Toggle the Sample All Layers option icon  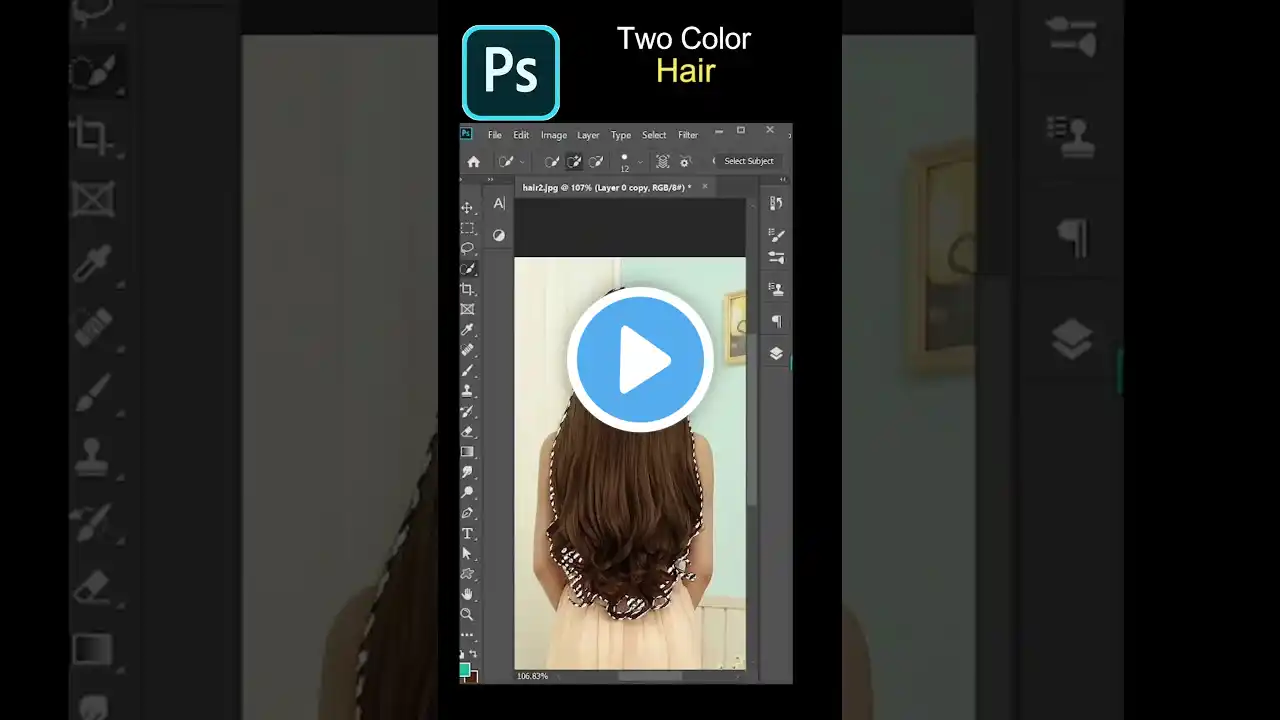(662, 161)
